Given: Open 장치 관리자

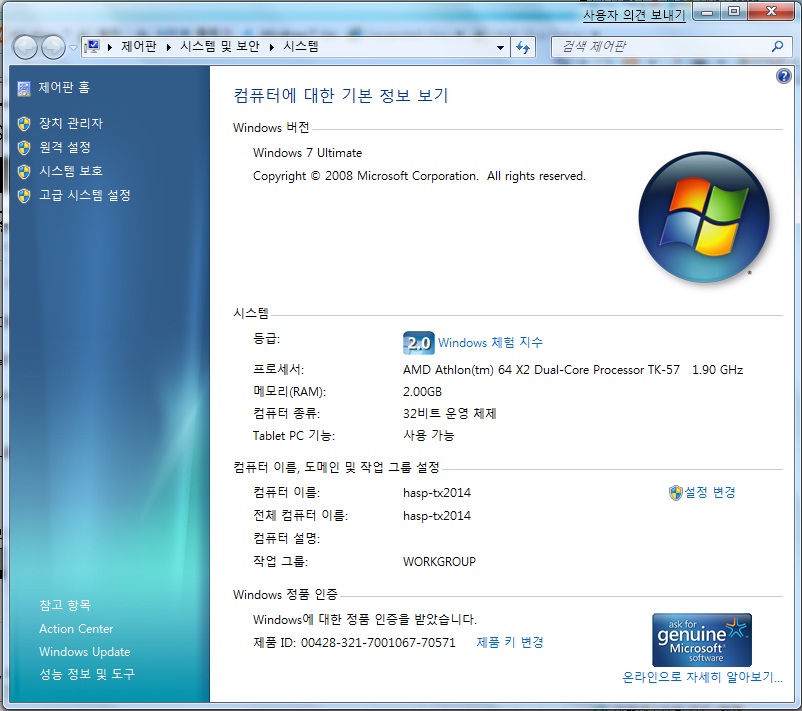Looking at the screenshot, I should click(71, 123).
